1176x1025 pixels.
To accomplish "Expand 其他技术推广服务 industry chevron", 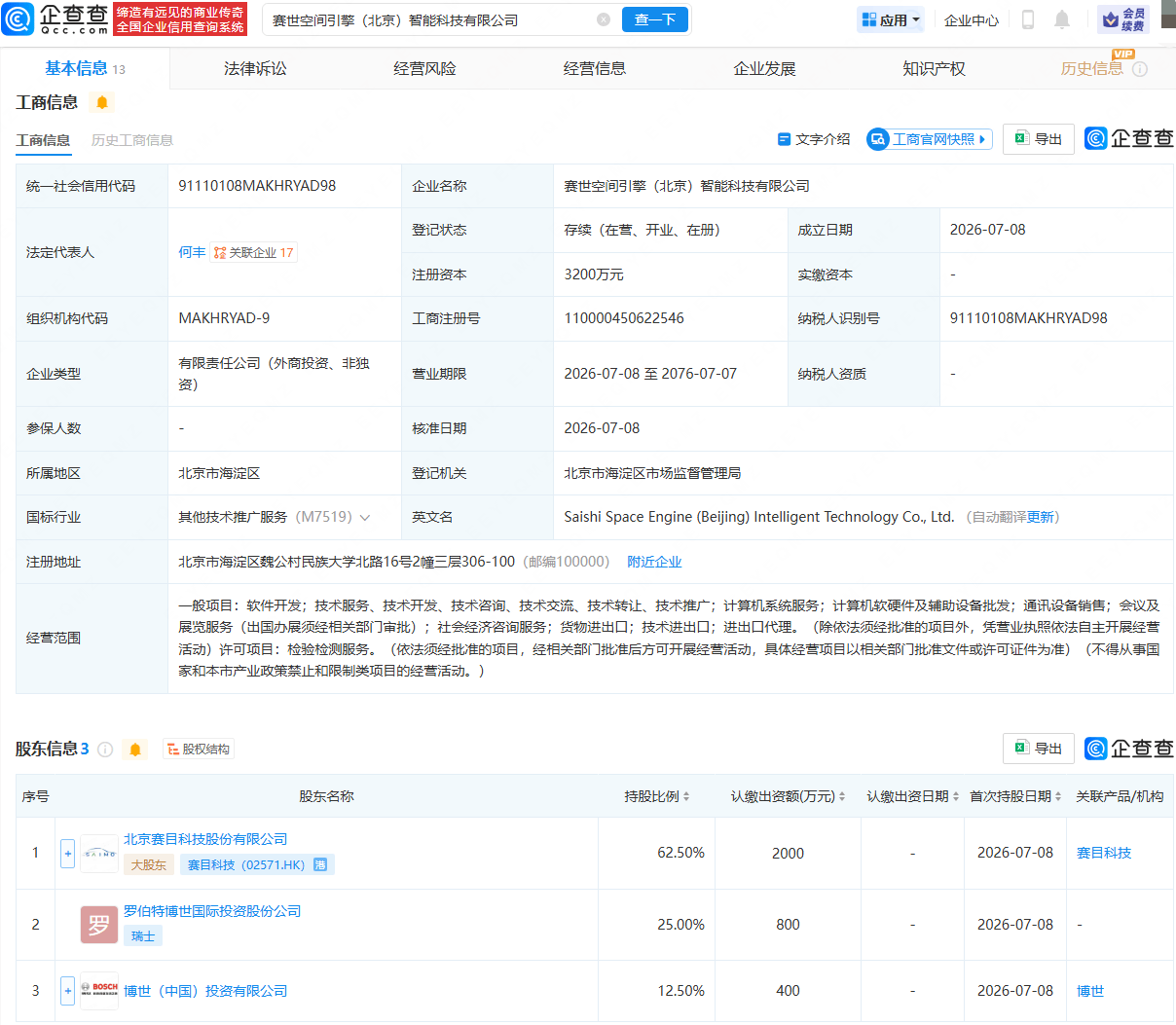I will [x=365, y=518].
